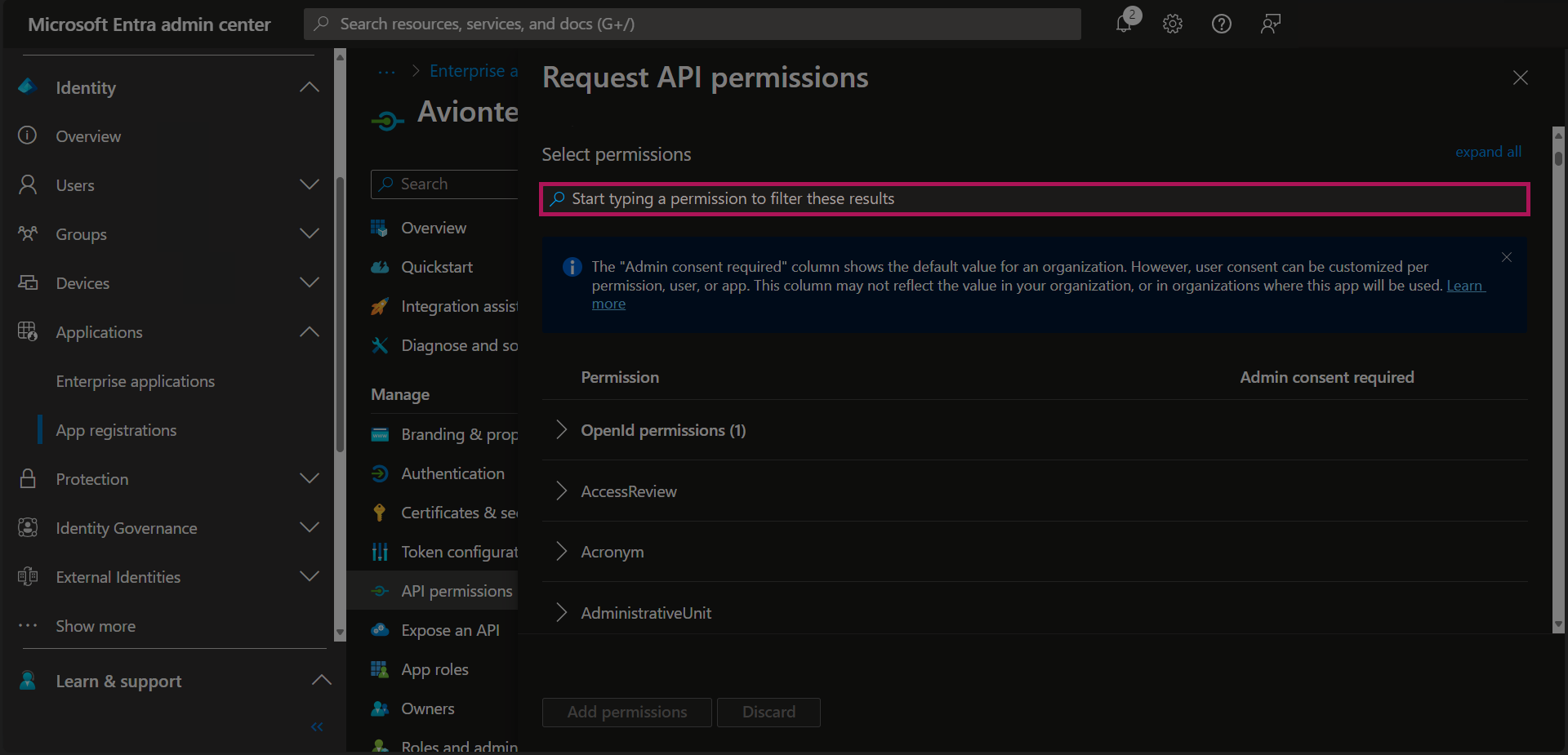
Task: Expand the Users menu in sidebar
Action: pos(310,185)
